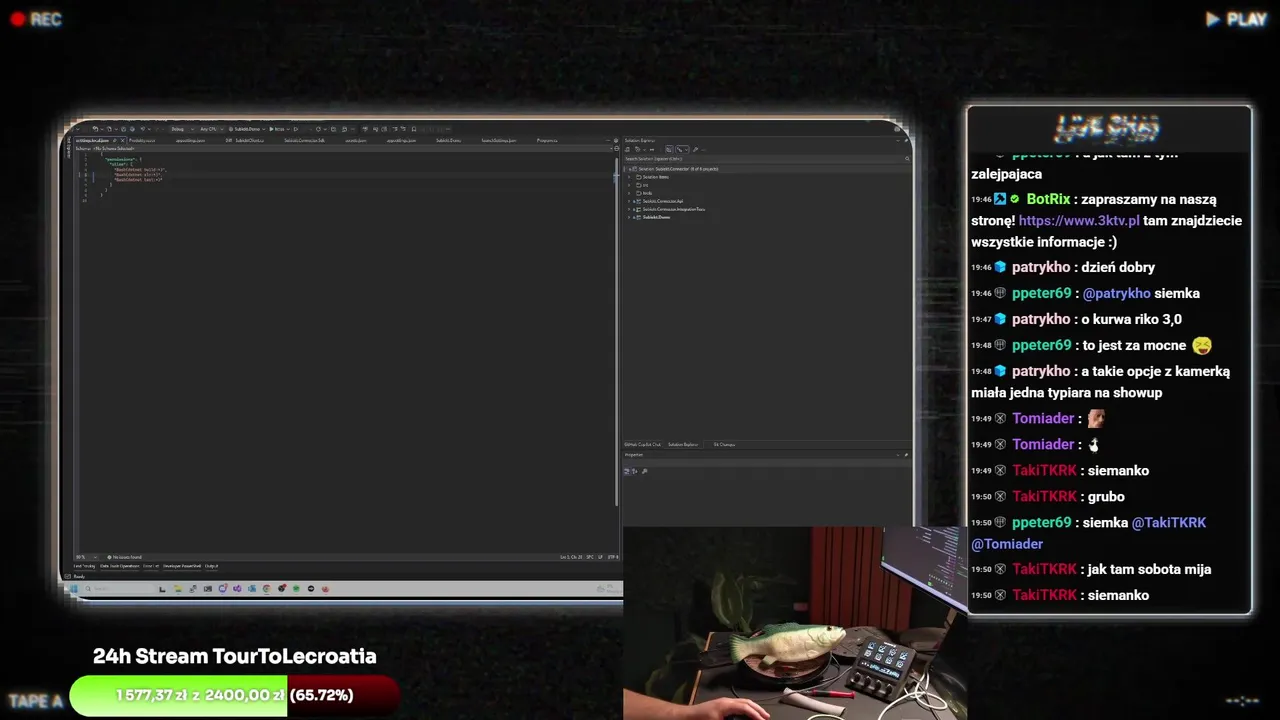The image size is (1280, 720).
Task: Open the GitHub Copilot Chat tab
Action: coord(643,444)
